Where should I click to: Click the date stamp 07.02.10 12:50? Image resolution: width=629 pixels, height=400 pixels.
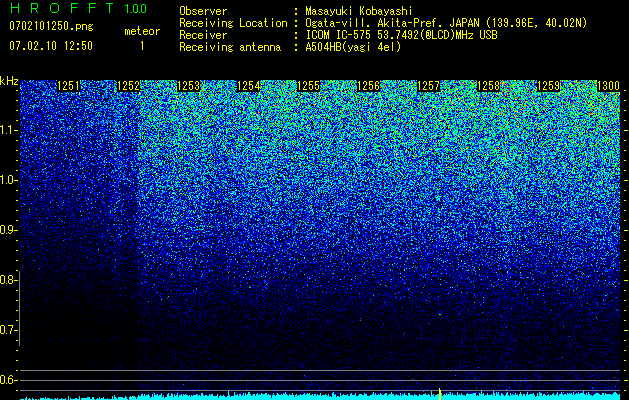pos(51,46)
